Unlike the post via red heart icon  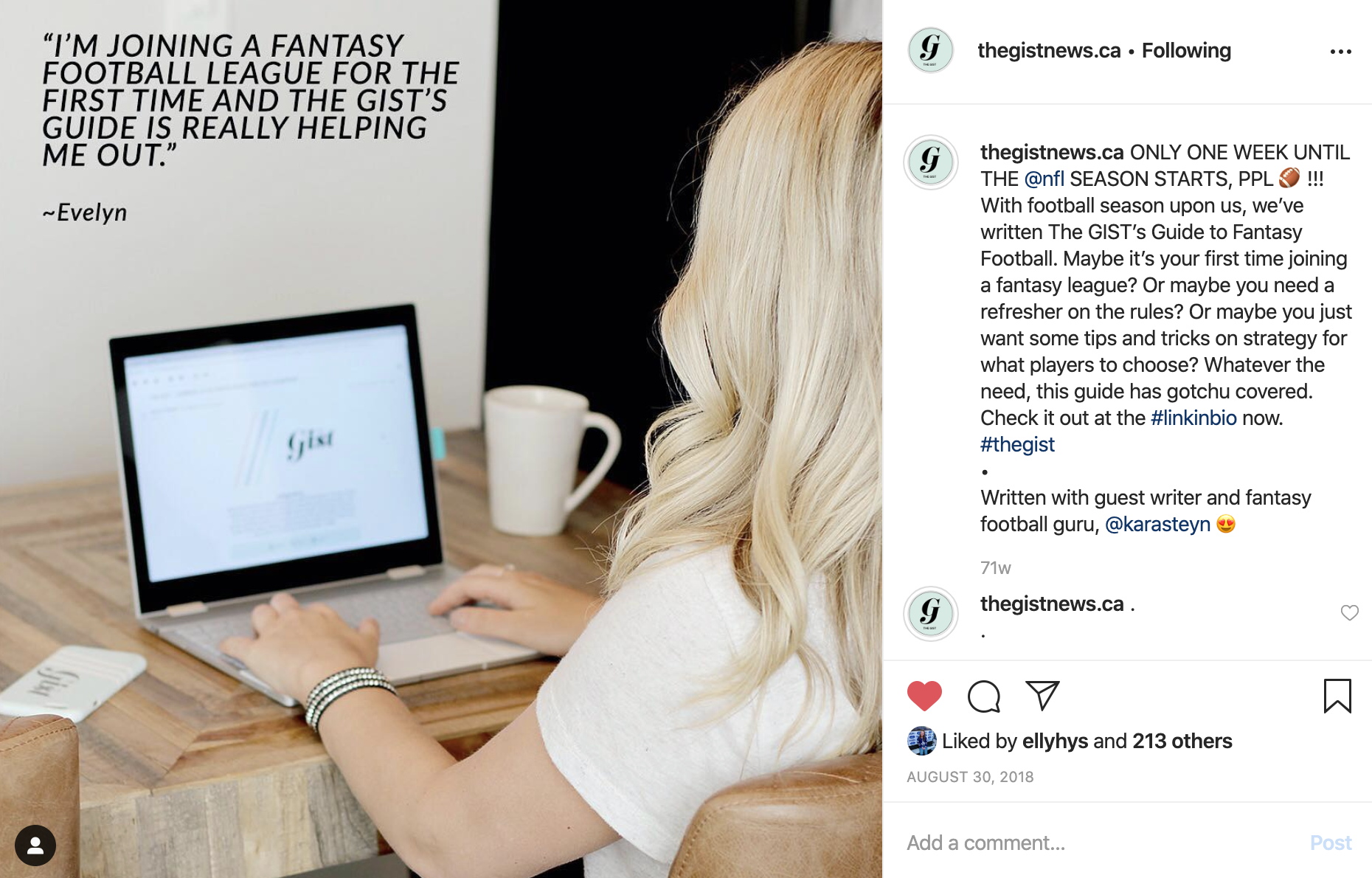[924, 696]
